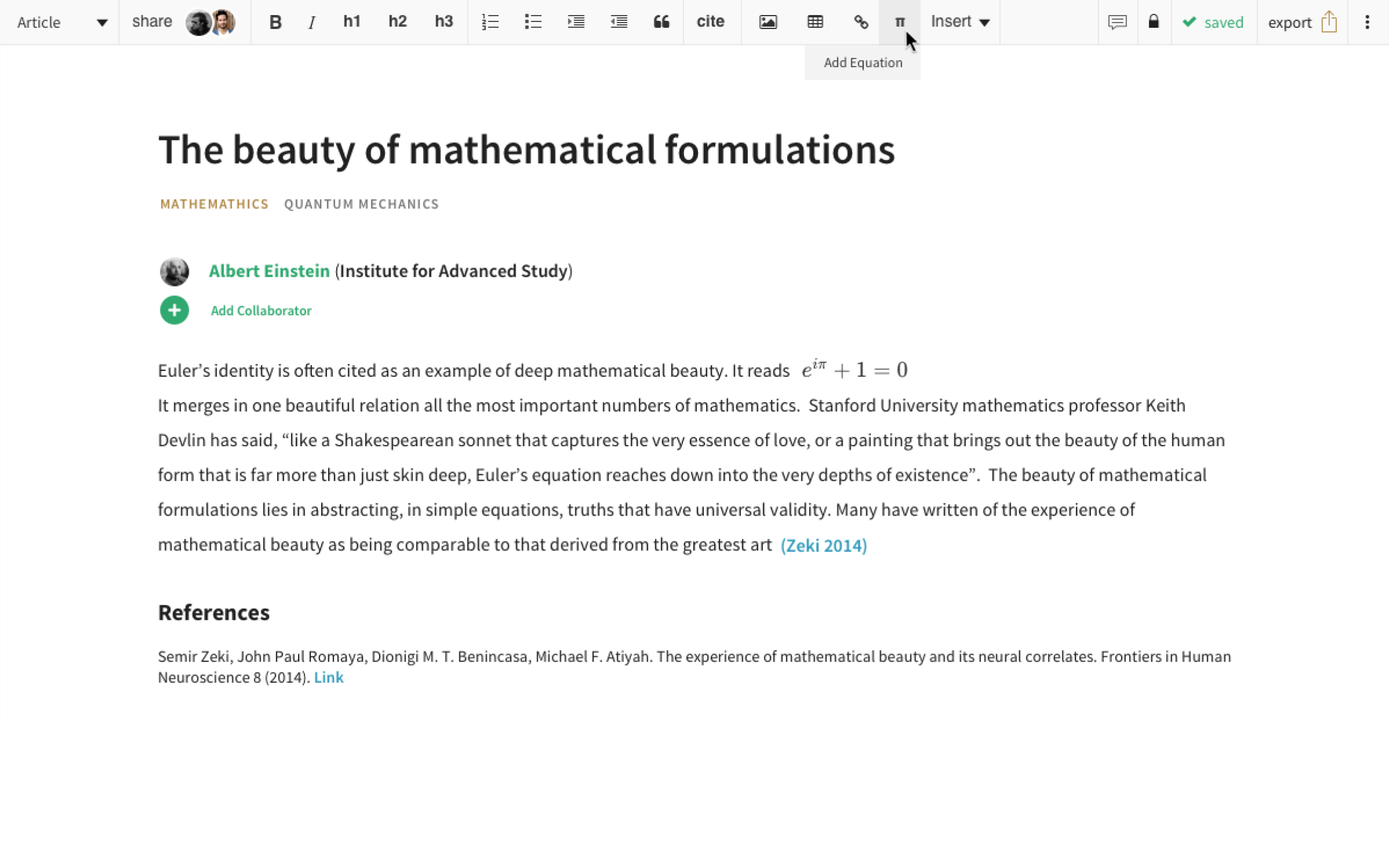1389x868 pixels.
Task: Toggle the document lock icon
Action: coord(1153,22)
